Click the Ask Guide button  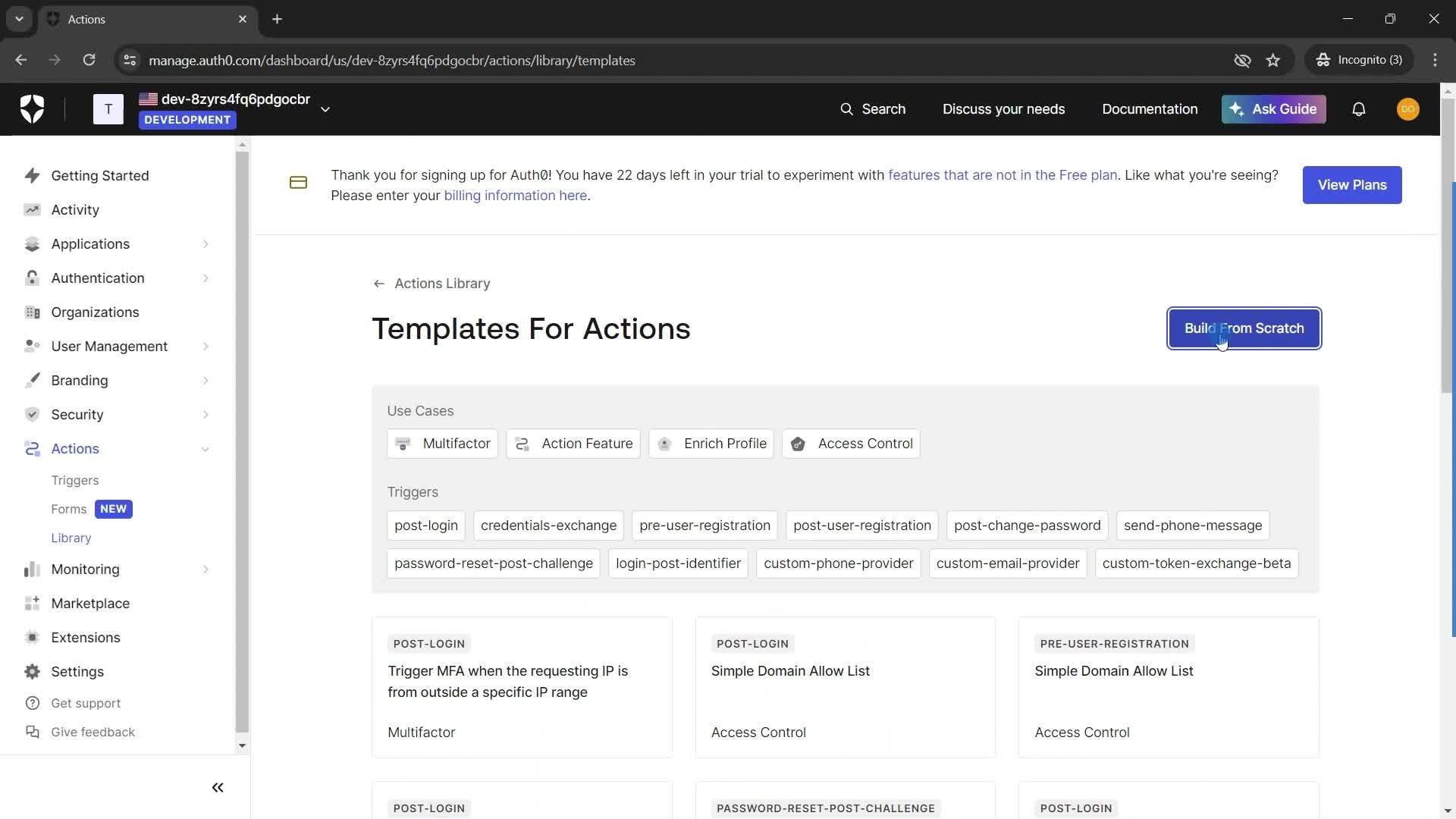point(1273,109)
